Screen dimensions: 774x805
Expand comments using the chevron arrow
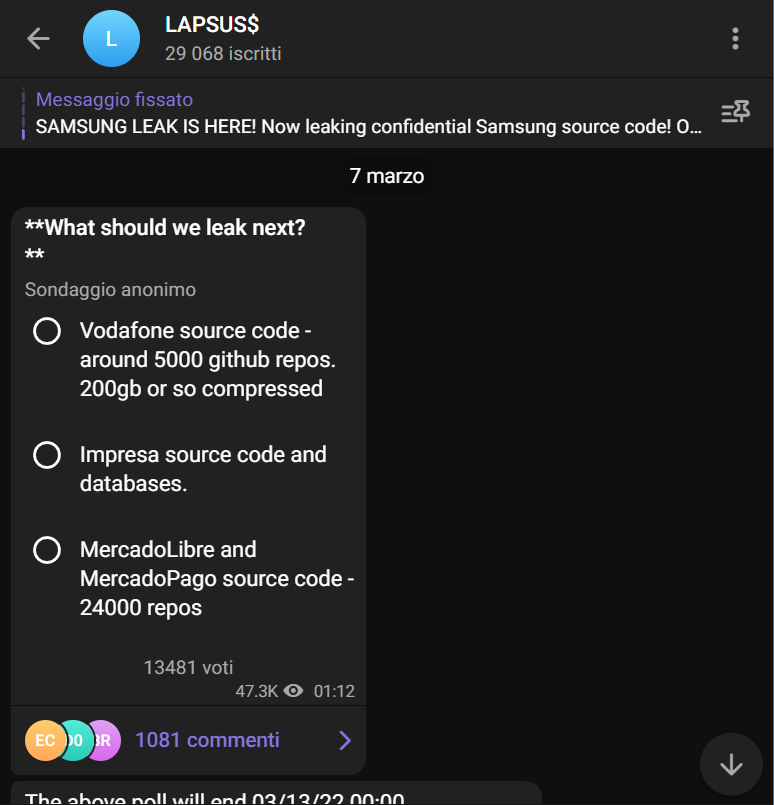point(345,740)
